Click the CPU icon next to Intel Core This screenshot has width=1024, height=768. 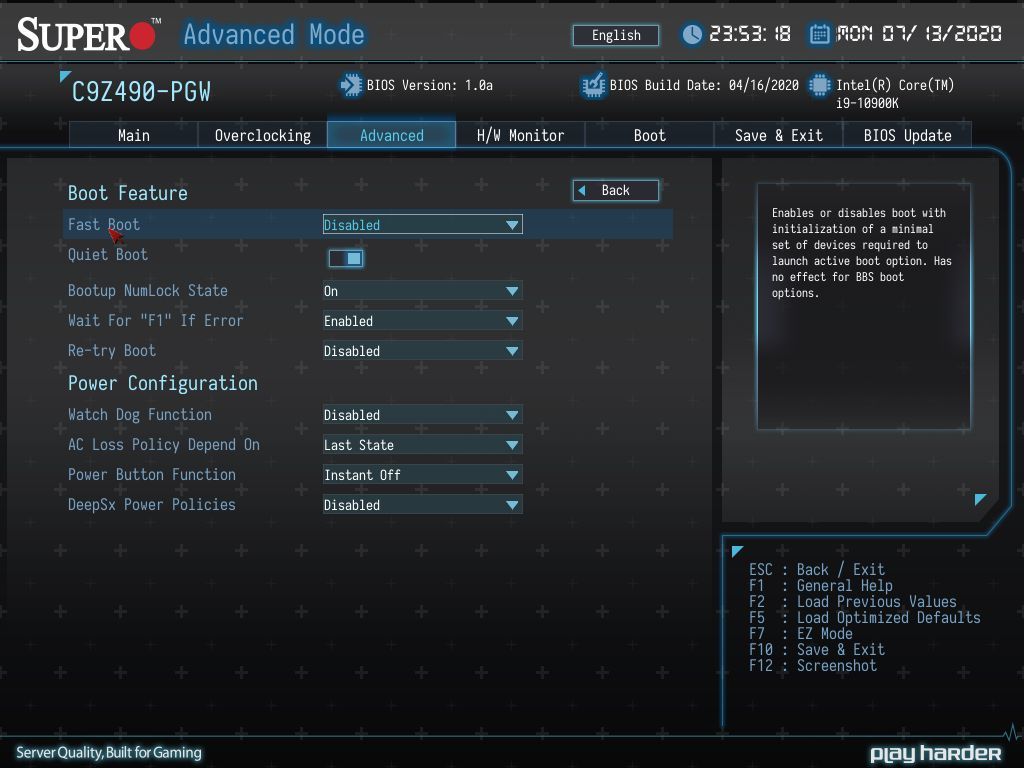[820, 85]
